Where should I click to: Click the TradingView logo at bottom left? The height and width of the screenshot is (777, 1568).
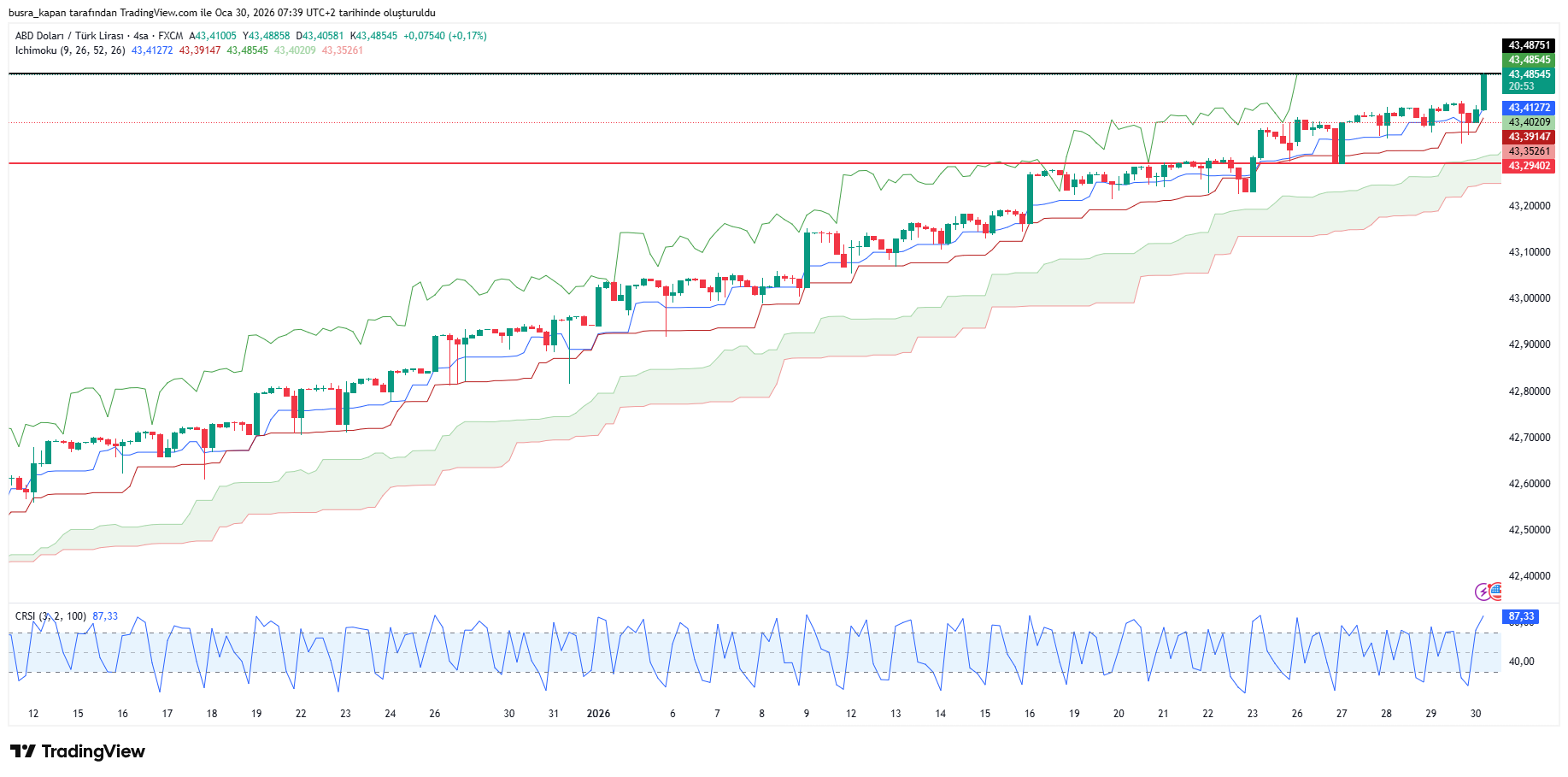[78, 751]
